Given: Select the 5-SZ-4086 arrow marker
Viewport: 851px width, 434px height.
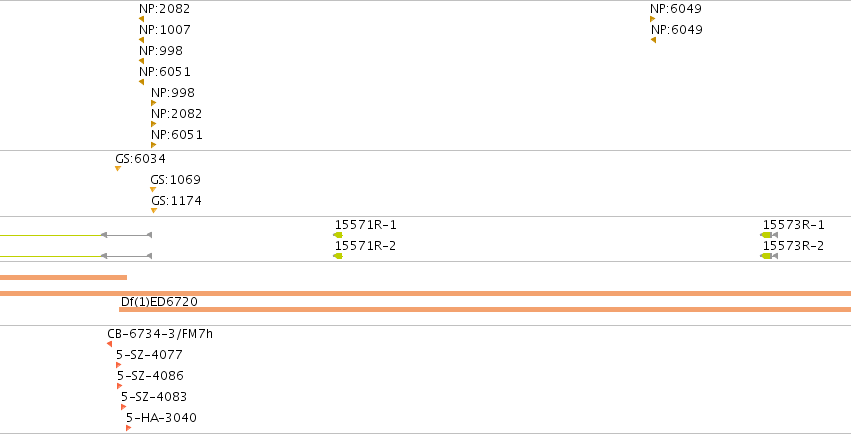Looking at the screenshot, I should [119, 386].
